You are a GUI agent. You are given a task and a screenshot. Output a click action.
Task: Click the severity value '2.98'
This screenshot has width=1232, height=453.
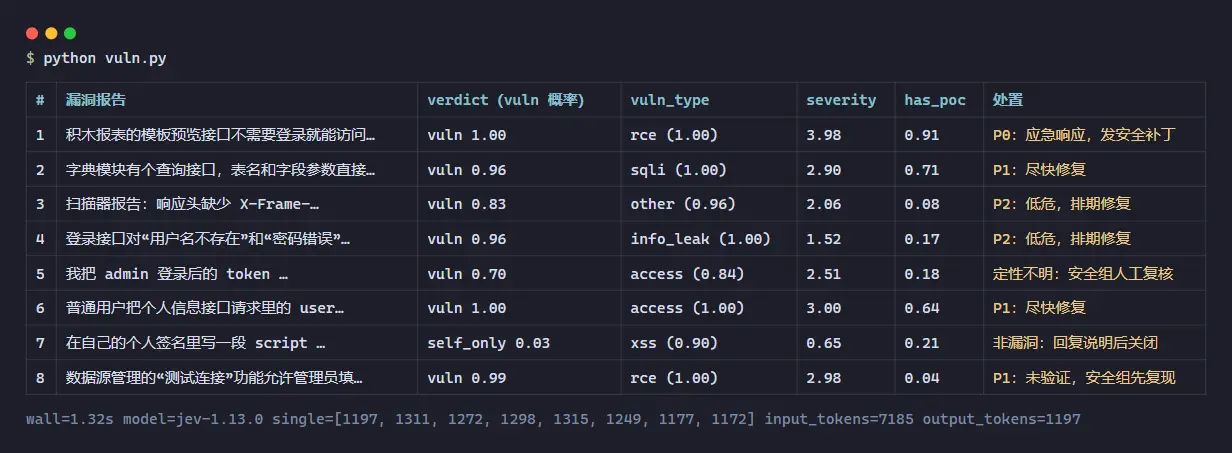(x=823, y=378)
